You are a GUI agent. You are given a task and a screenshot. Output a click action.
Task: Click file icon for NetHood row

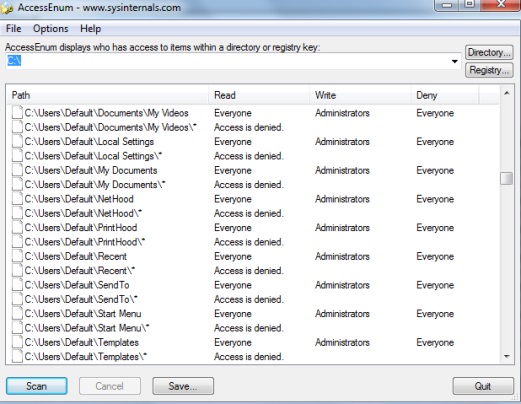17,199
